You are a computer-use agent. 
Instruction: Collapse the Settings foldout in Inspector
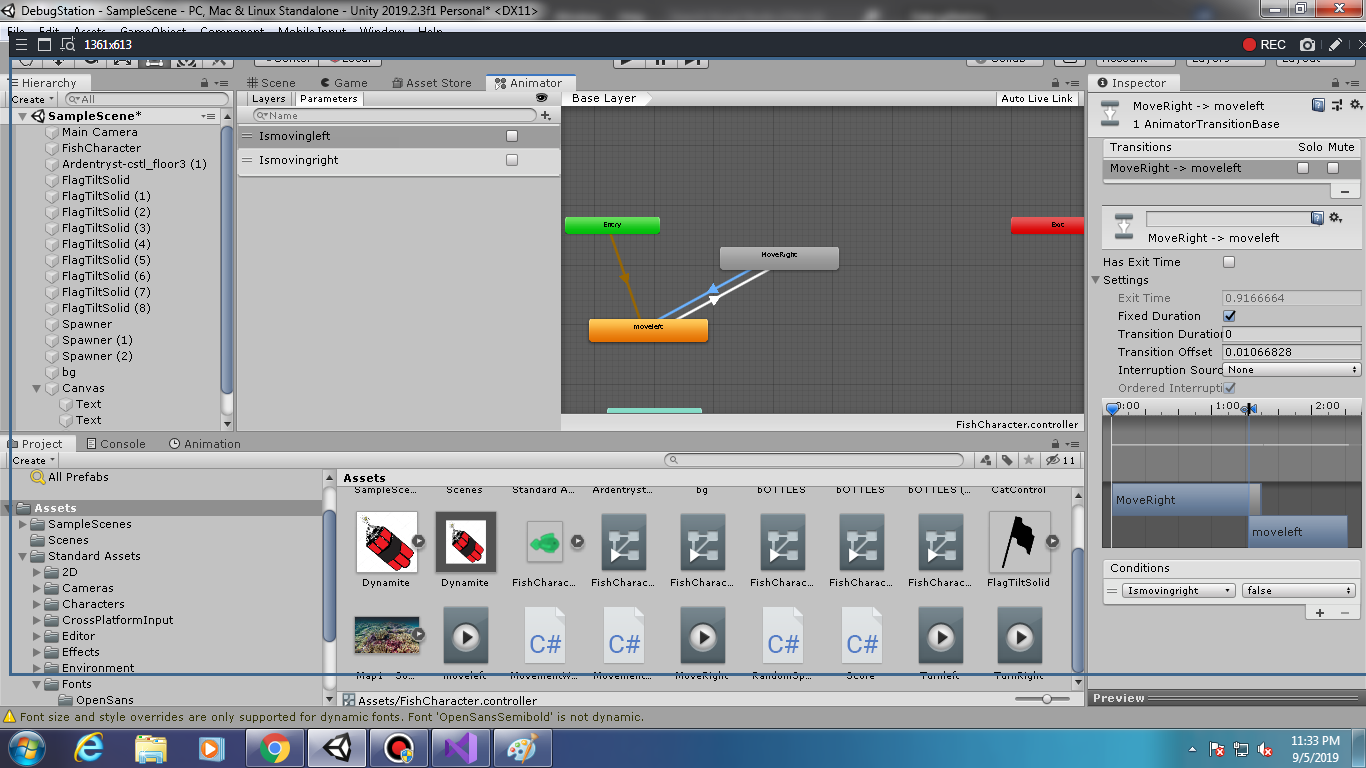1096,280
